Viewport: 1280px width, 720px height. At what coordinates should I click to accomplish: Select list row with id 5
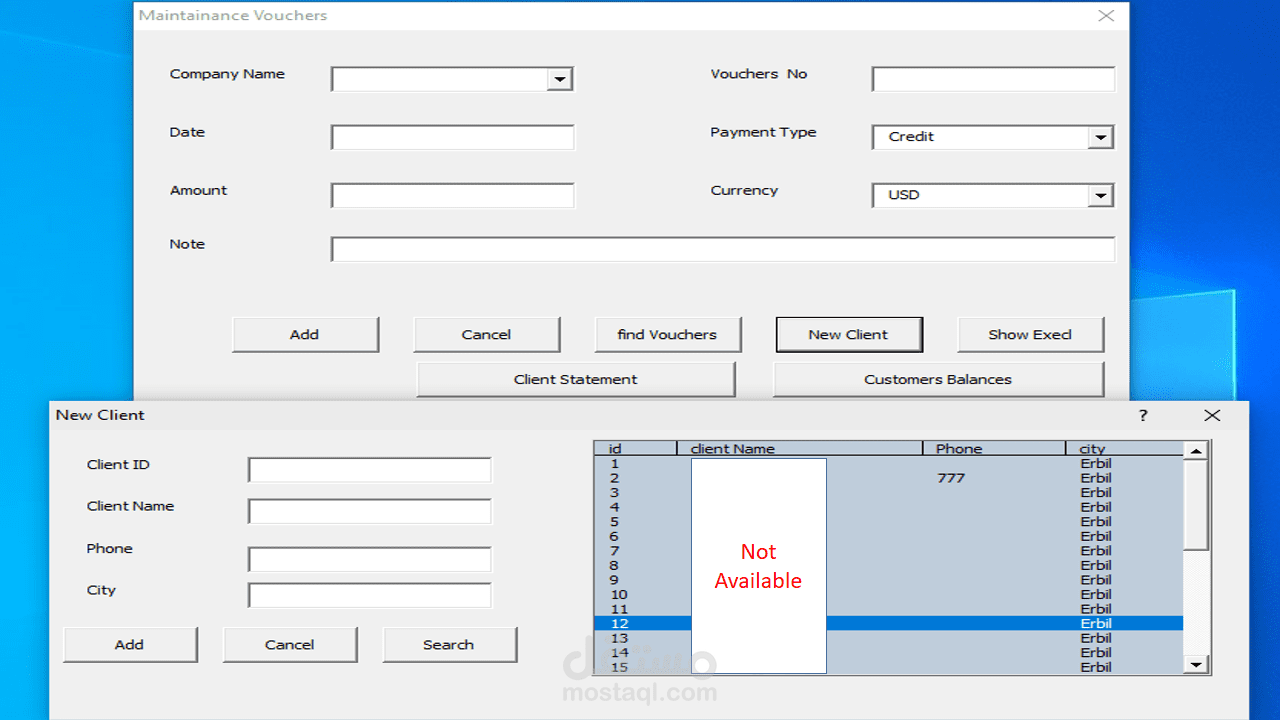(889, 522)
